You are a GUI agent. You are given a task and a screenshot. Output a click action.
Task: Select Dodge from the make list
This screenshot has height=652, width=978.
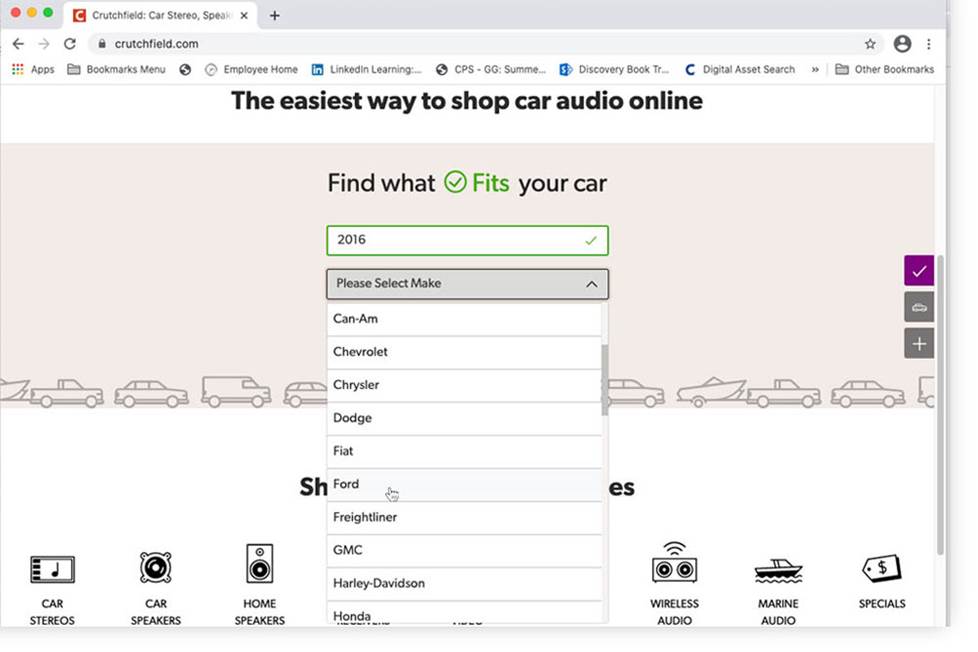(464, 418)
